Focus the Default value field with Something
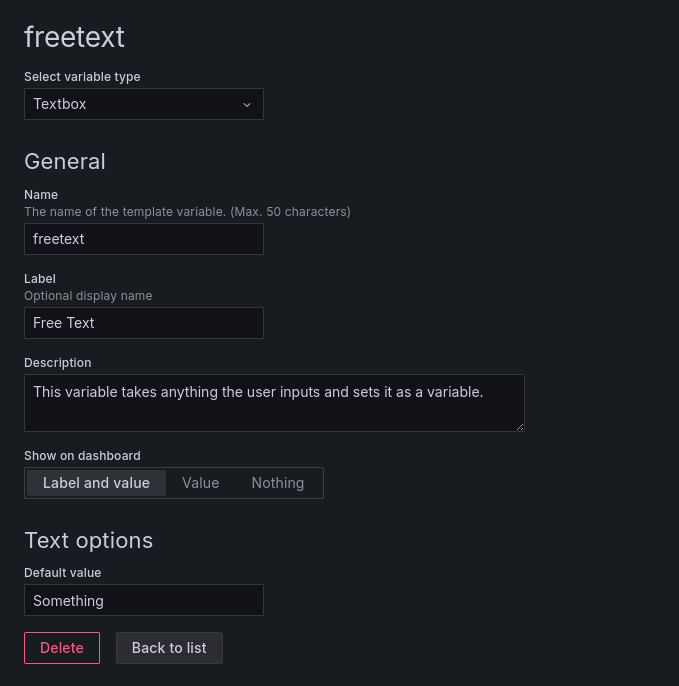This screenshot has height=686, width=679. click(143, 601)
